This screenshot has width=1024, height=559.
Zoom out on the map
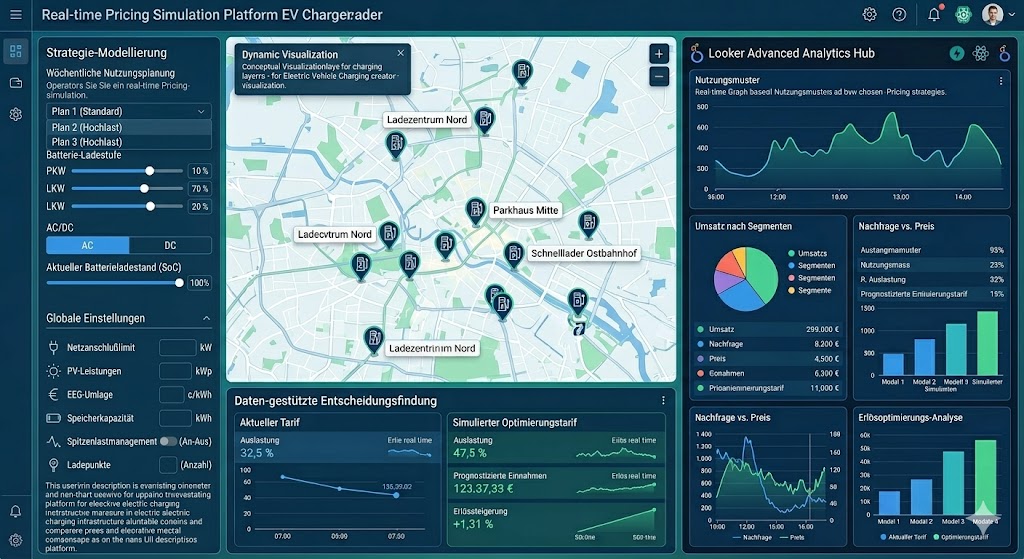pyautogui.click(x=659, y=76)
